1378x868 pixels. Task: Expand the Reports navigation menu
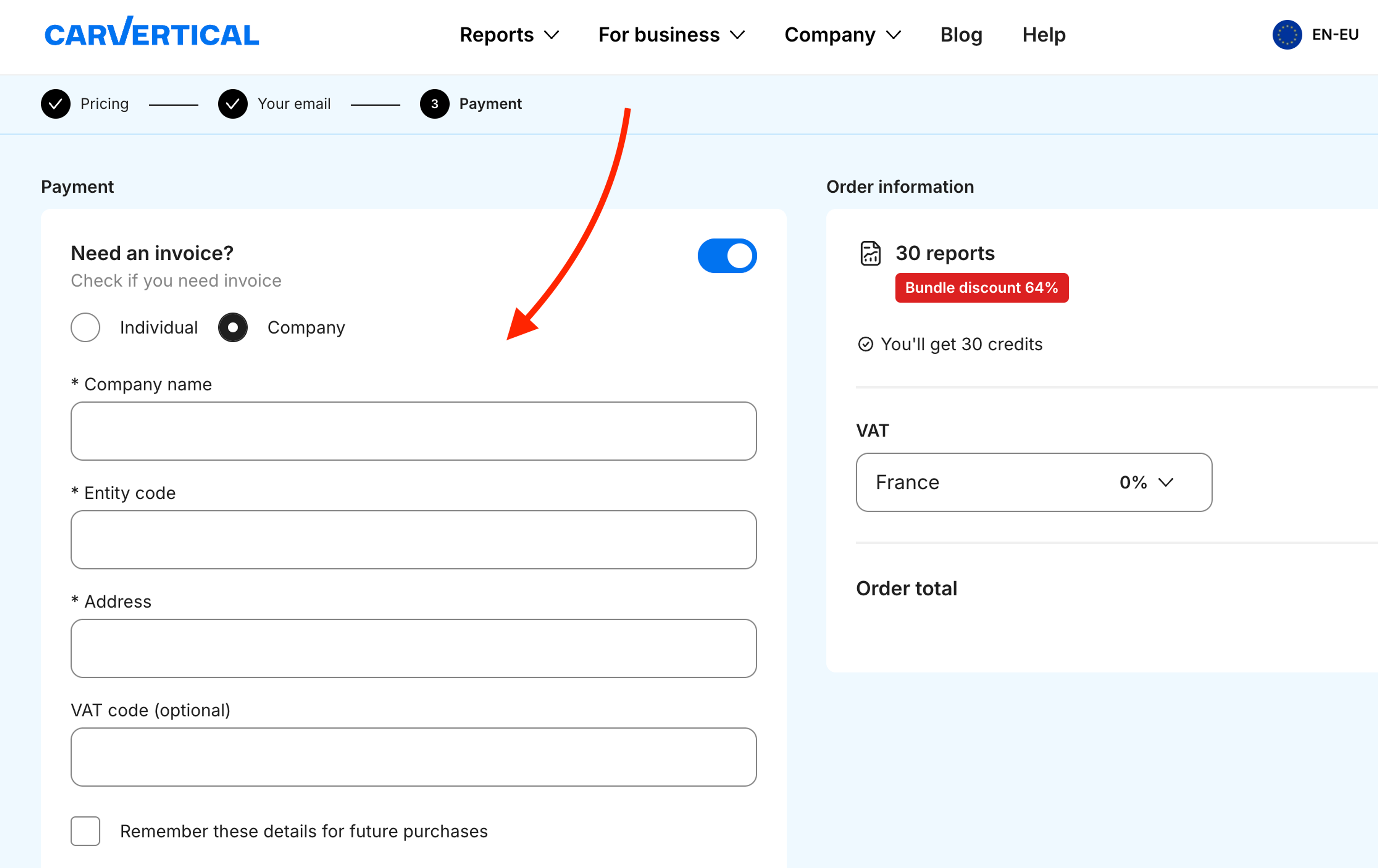tap(509, 35)
